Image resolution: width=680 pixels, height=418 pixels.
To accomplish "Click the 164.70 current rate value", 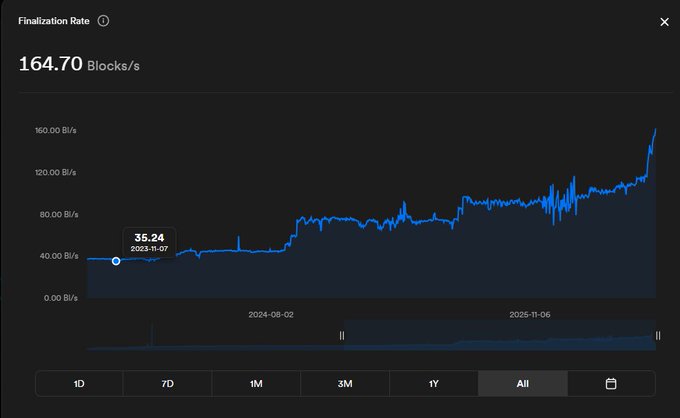I will pyautogui.click(x=51, y=64).
